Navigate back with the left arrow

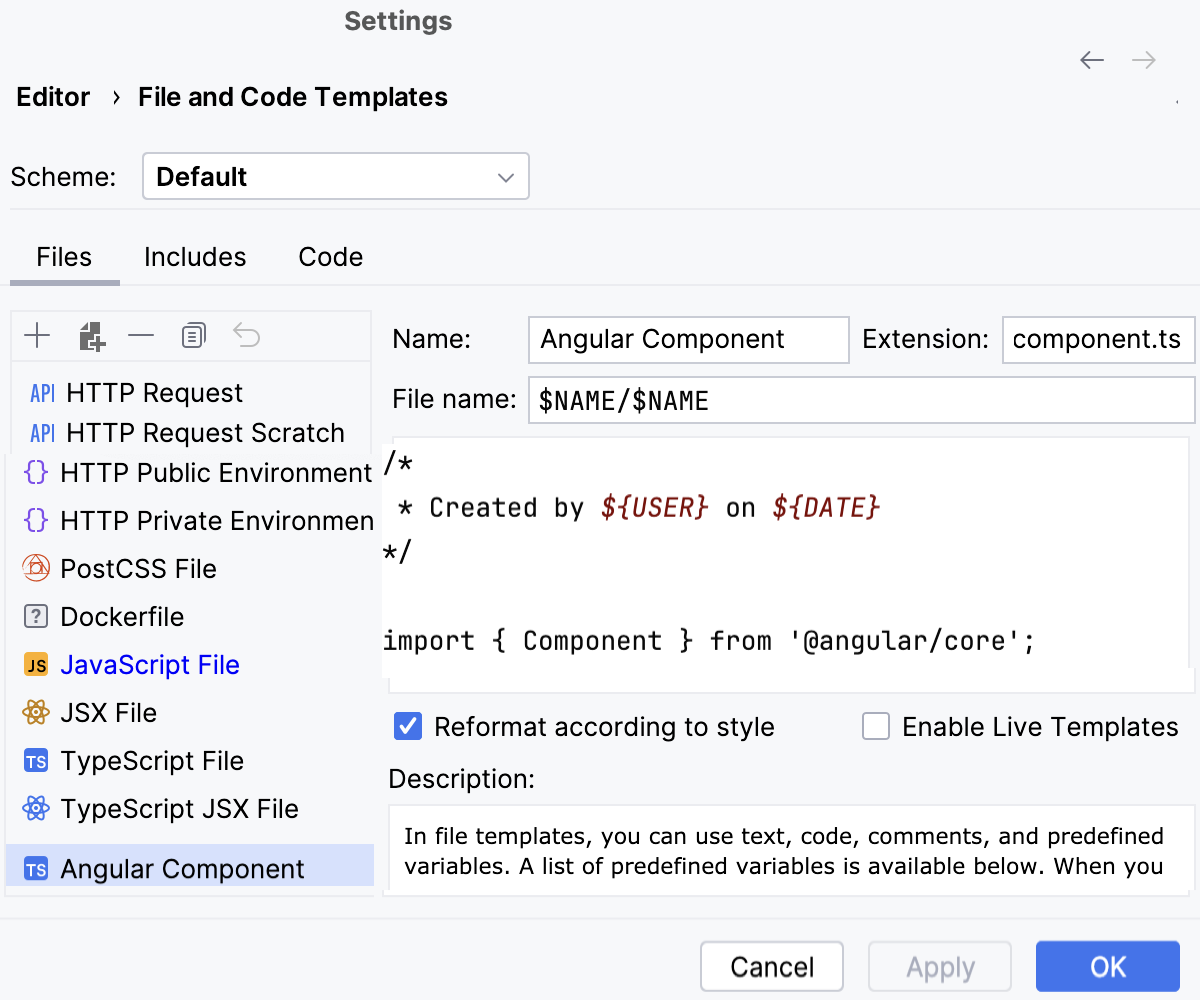click(1092, 60)
